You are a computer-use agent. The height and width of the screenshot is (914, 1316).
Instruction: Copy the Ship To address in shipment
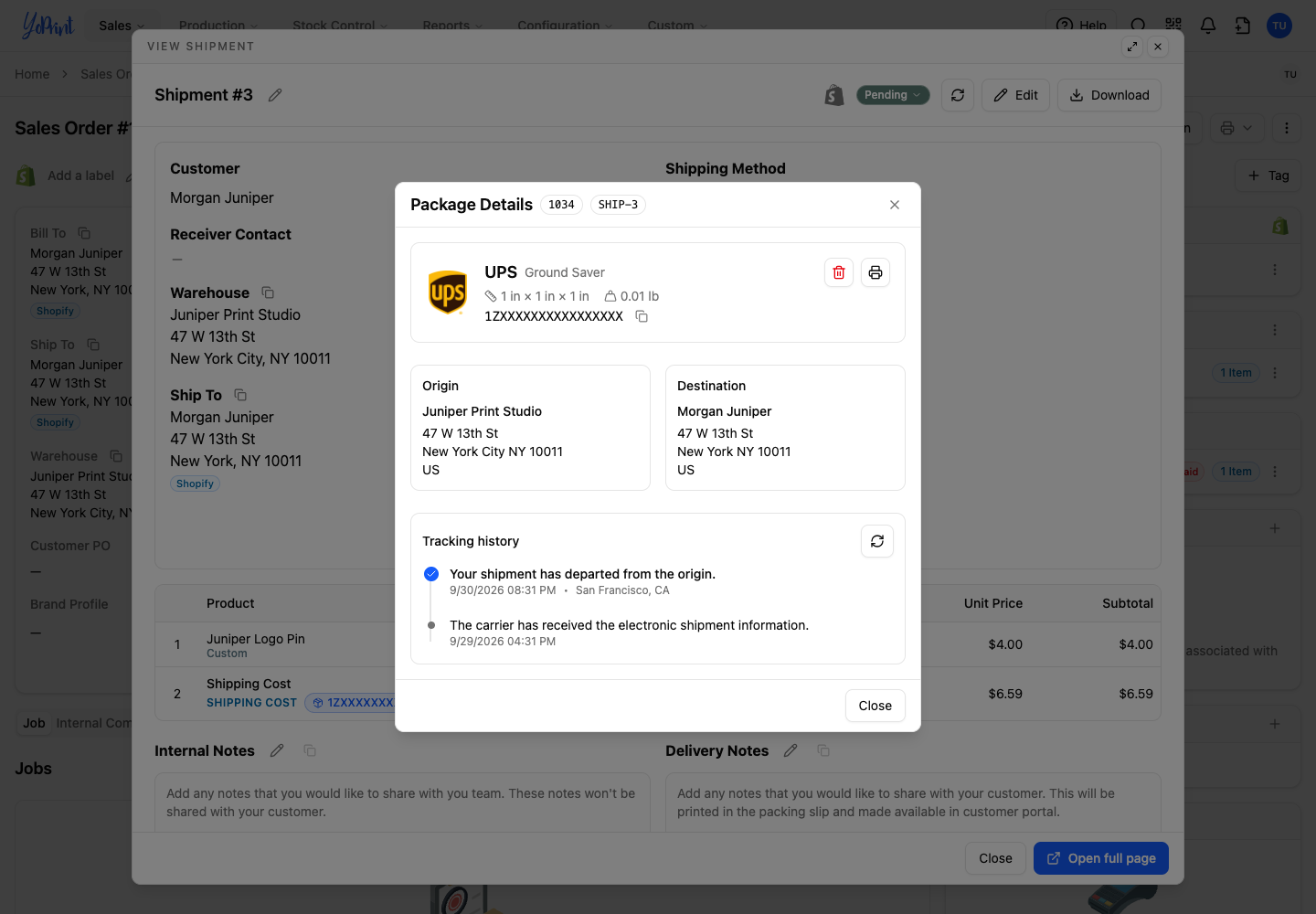[240, 395]
